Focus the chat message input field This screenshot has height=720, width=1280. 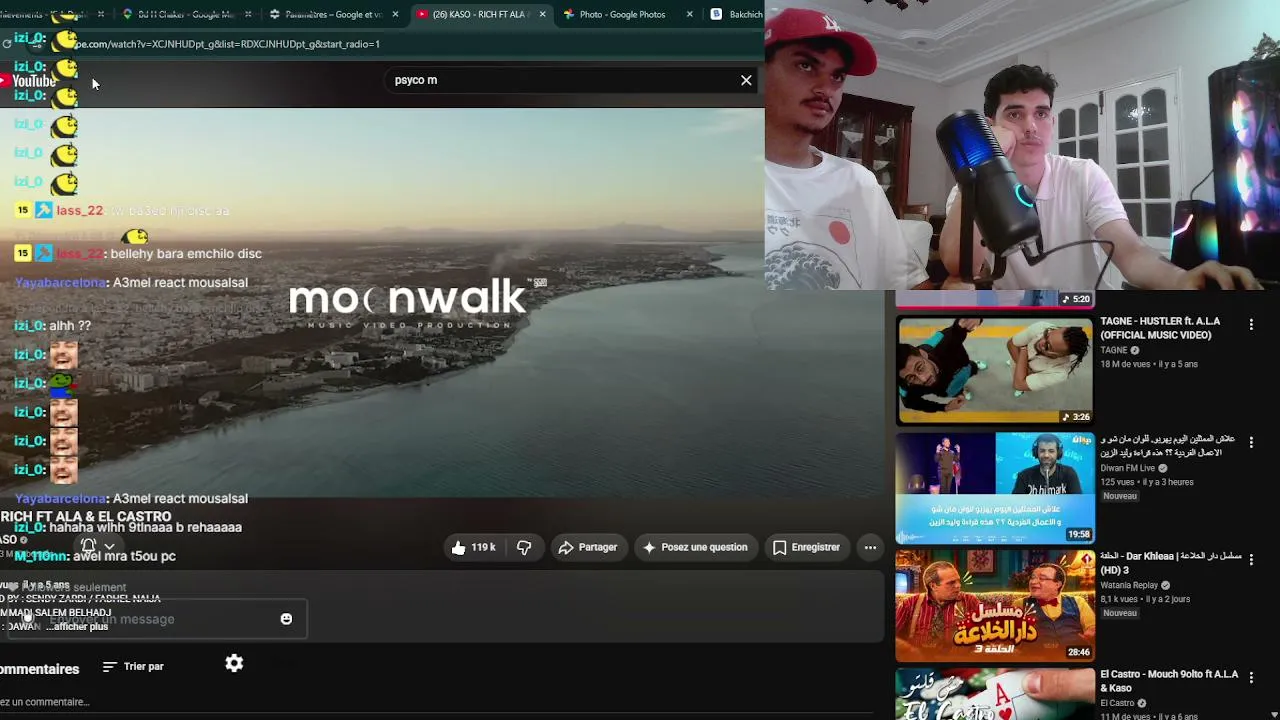[x=155, y=619]
